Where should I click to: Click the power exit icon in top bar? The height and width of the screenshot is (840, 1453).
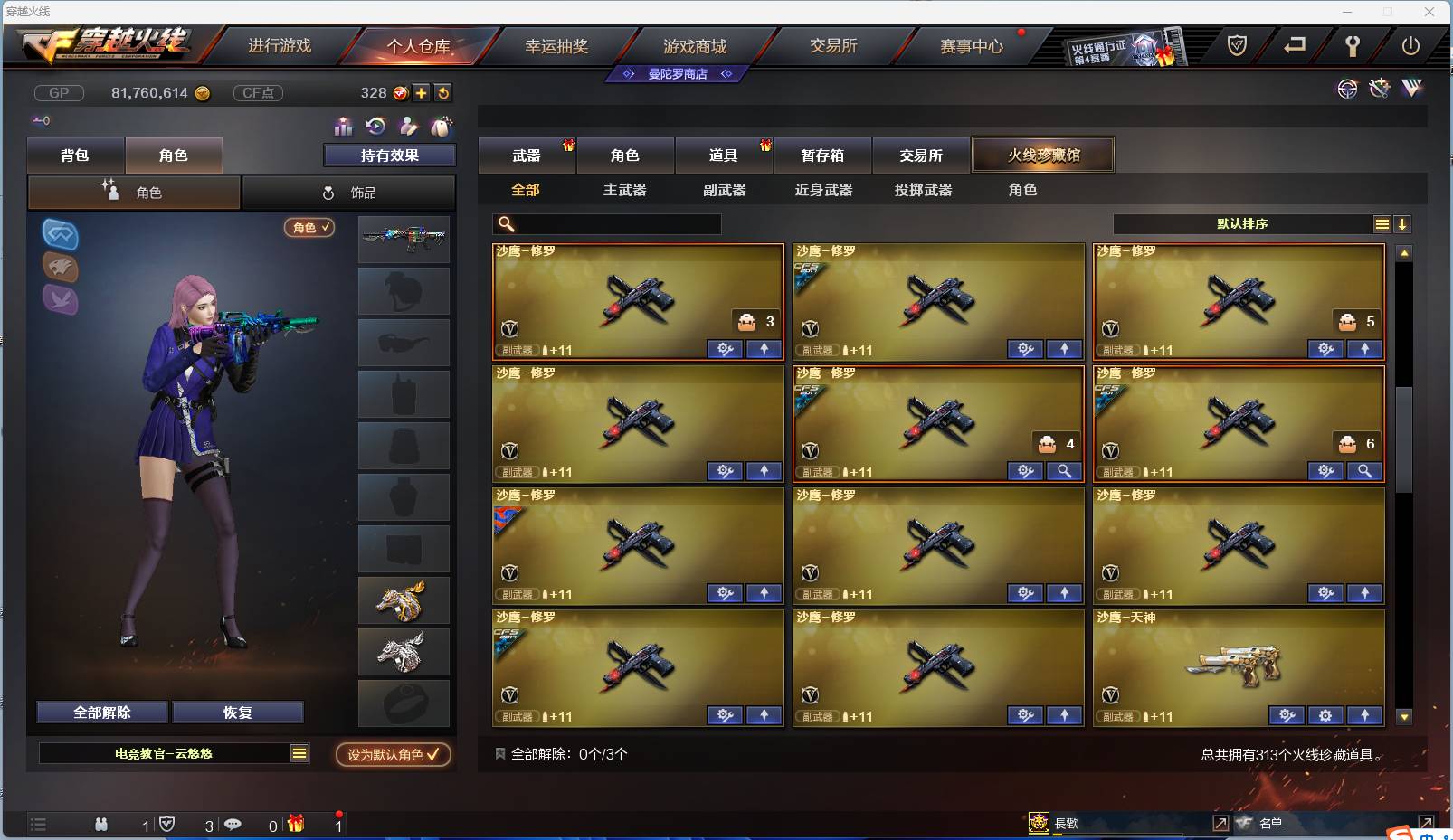[1410, 46]
